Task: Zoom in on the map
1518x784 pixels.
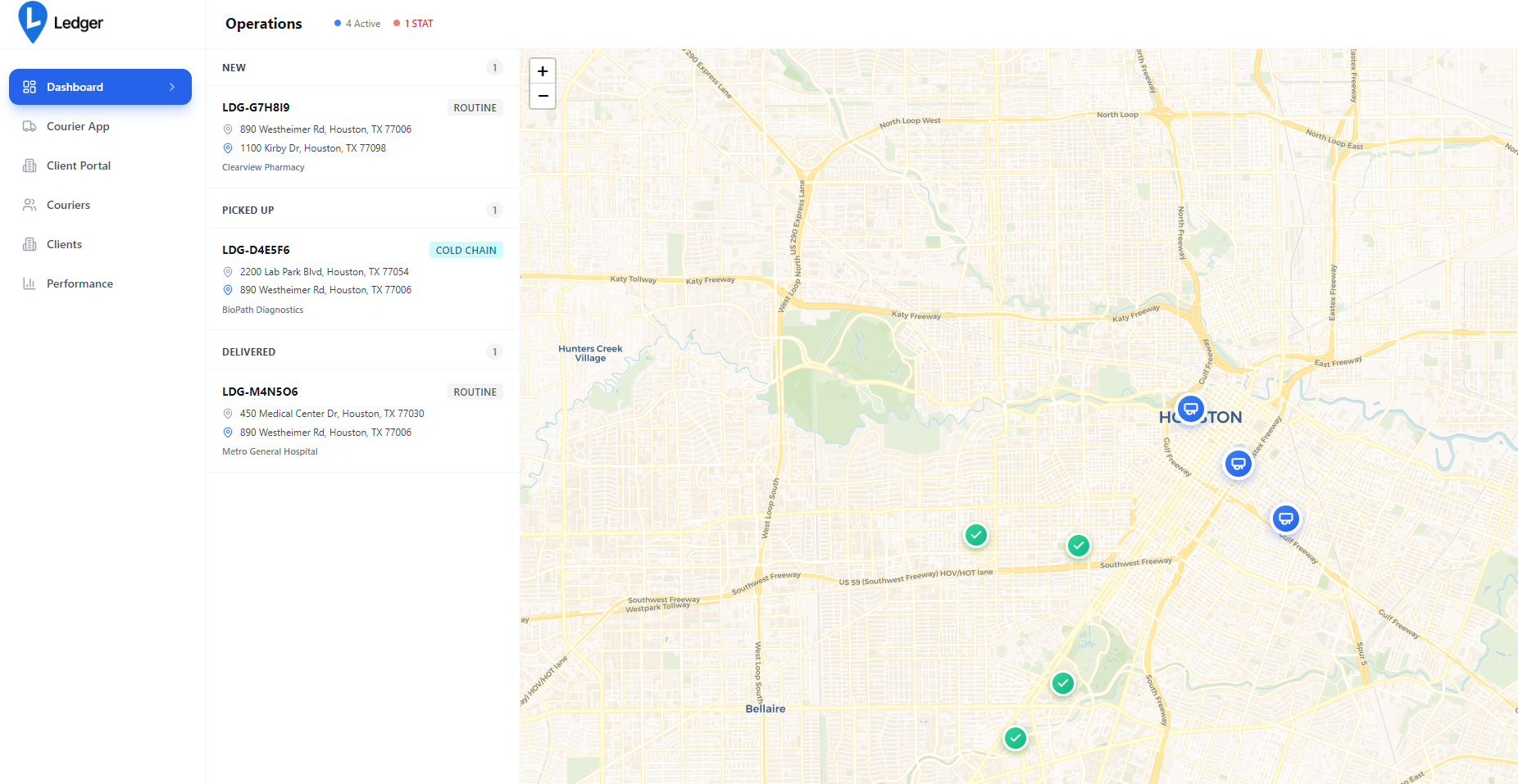Action: (x=543, y=71)
